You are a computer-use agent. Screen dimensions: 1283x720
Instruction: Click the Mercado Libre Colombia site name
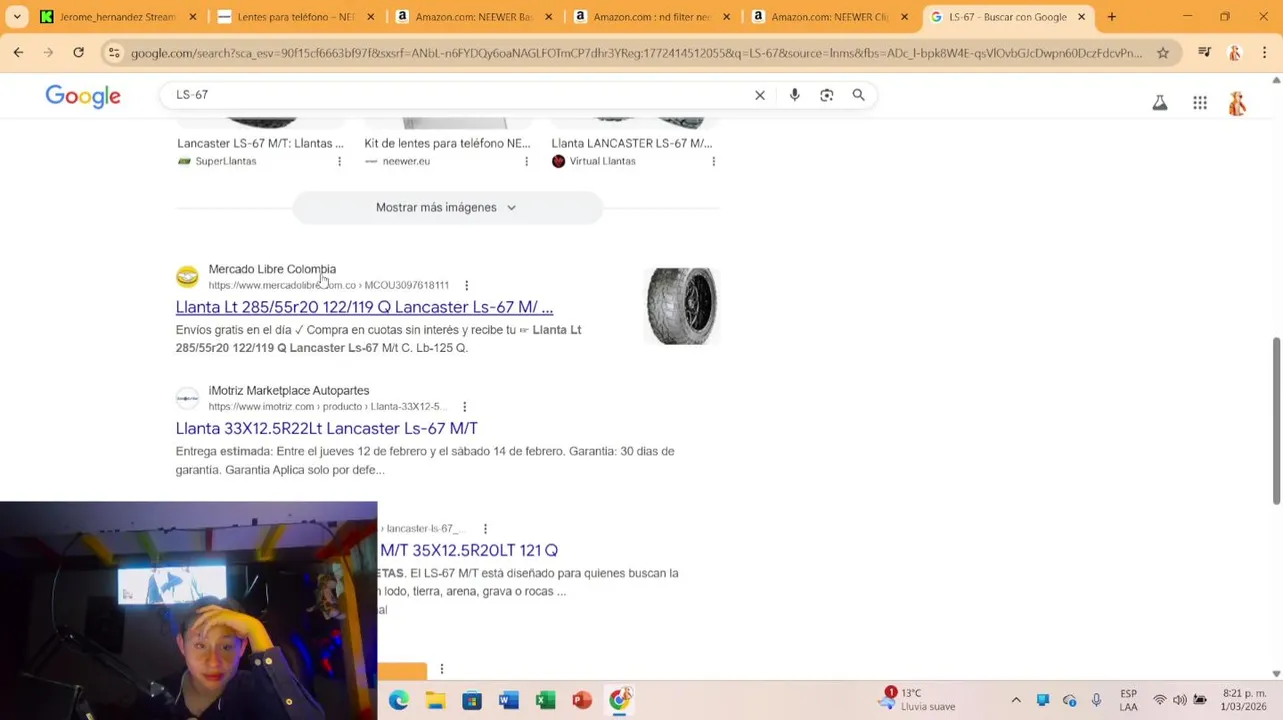click(272, 269)
